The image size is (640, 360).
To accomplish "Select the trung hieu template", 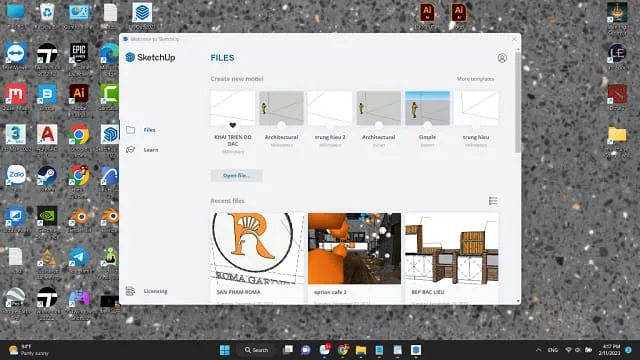I will (476, 108).
